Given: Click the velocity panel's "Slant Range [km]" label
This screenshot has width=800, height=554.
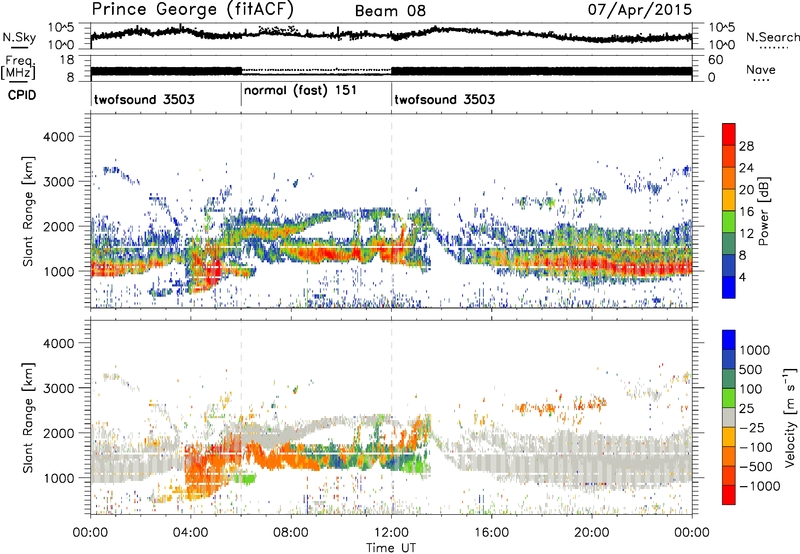Looking at the screenshot, I should 28,418.
